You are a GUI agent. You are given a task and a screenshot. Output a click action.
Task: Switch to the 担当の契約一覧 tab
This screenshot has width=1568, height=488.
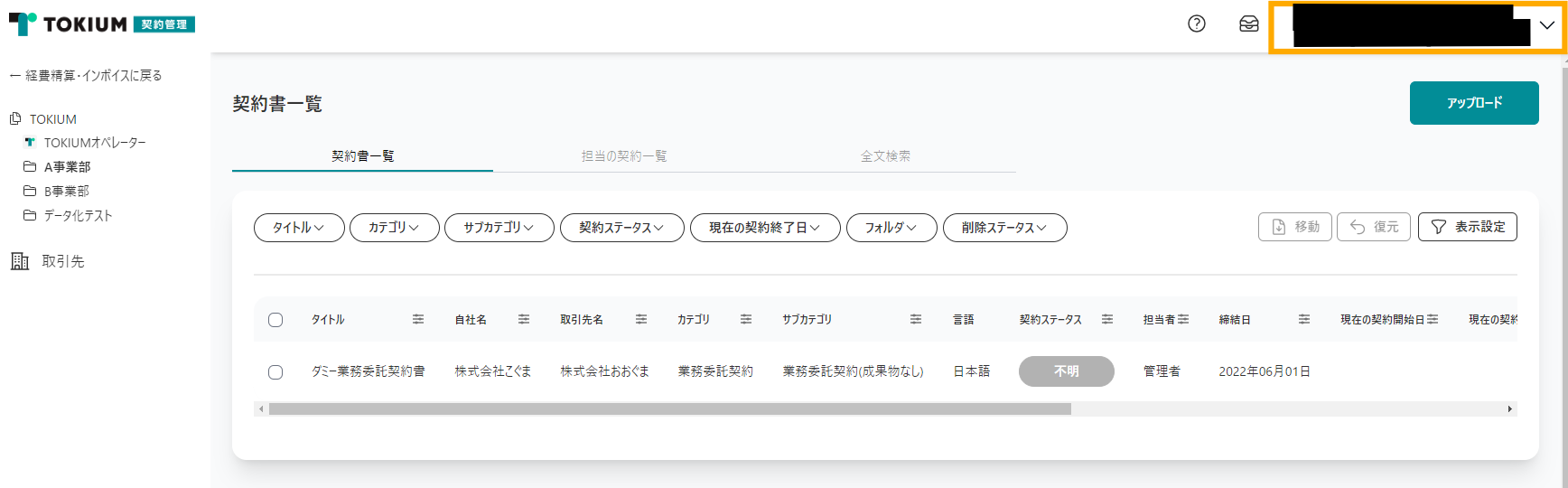(624, 156)
